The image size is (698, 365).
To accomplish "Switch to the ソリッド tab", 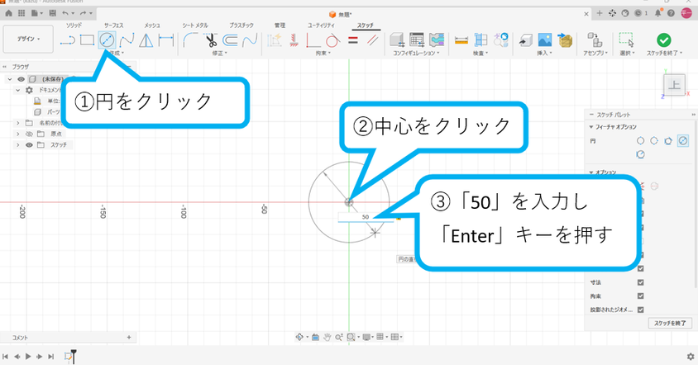I will point(73,25).
